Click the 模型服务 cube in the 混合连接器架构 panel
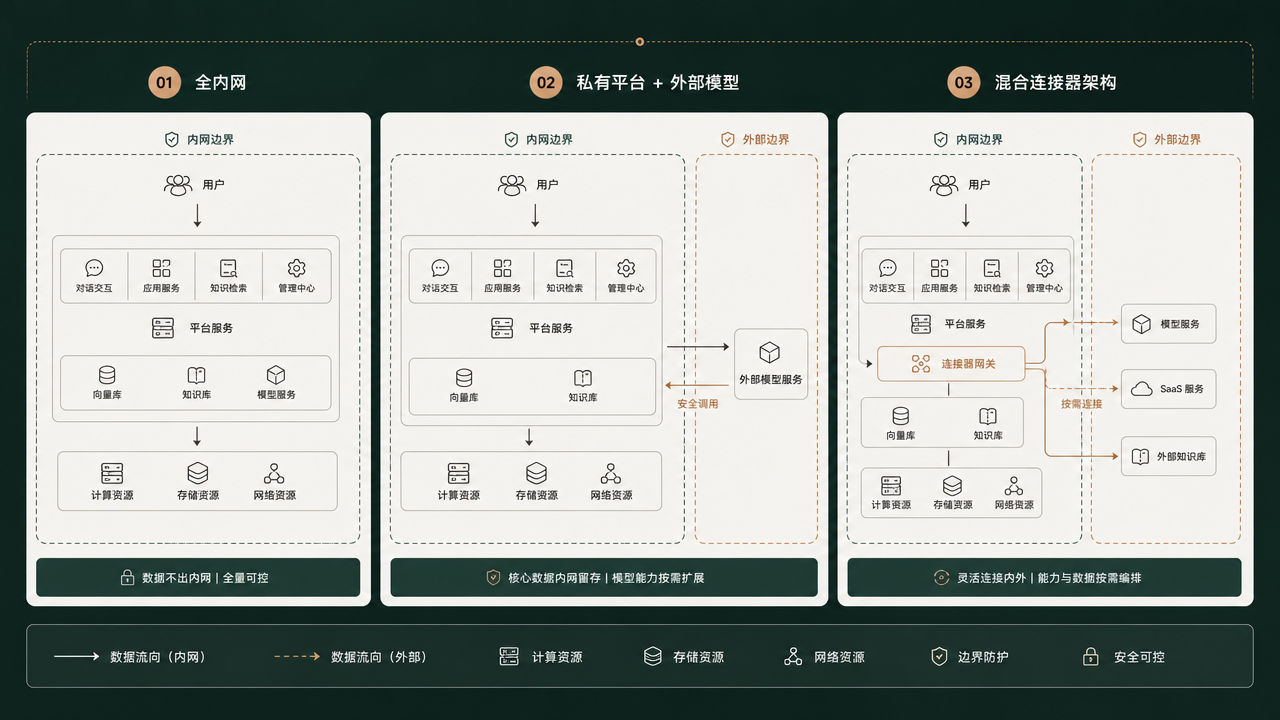Viewport: 1280px width, 720px height. (x=1141, y=324)
